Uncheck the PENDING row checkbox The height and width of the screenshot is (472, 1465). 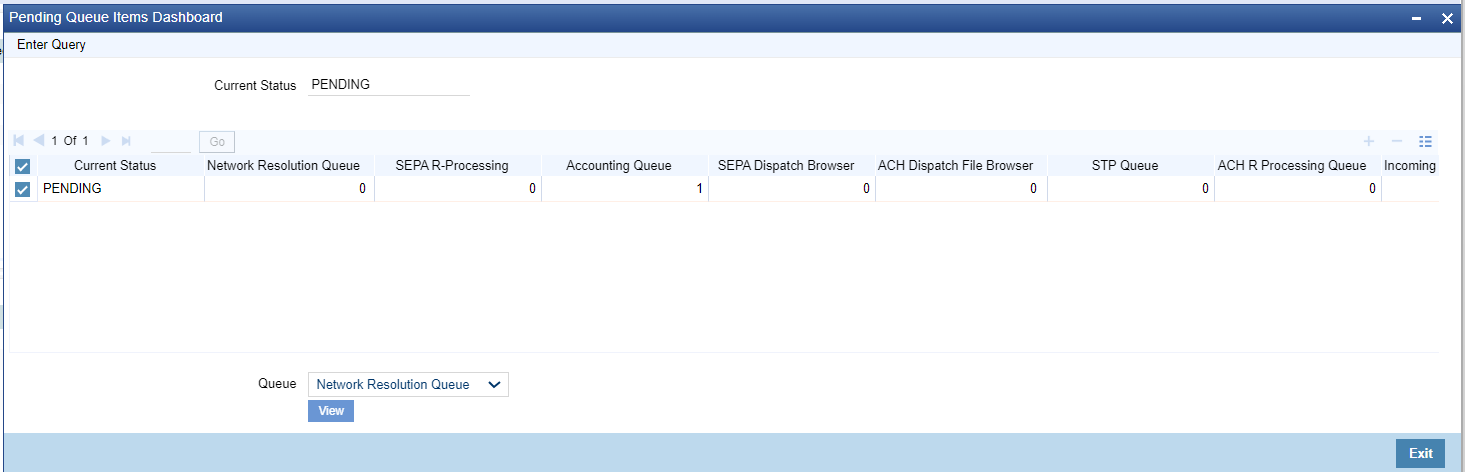pyautogui.click(x=23, y=189)
